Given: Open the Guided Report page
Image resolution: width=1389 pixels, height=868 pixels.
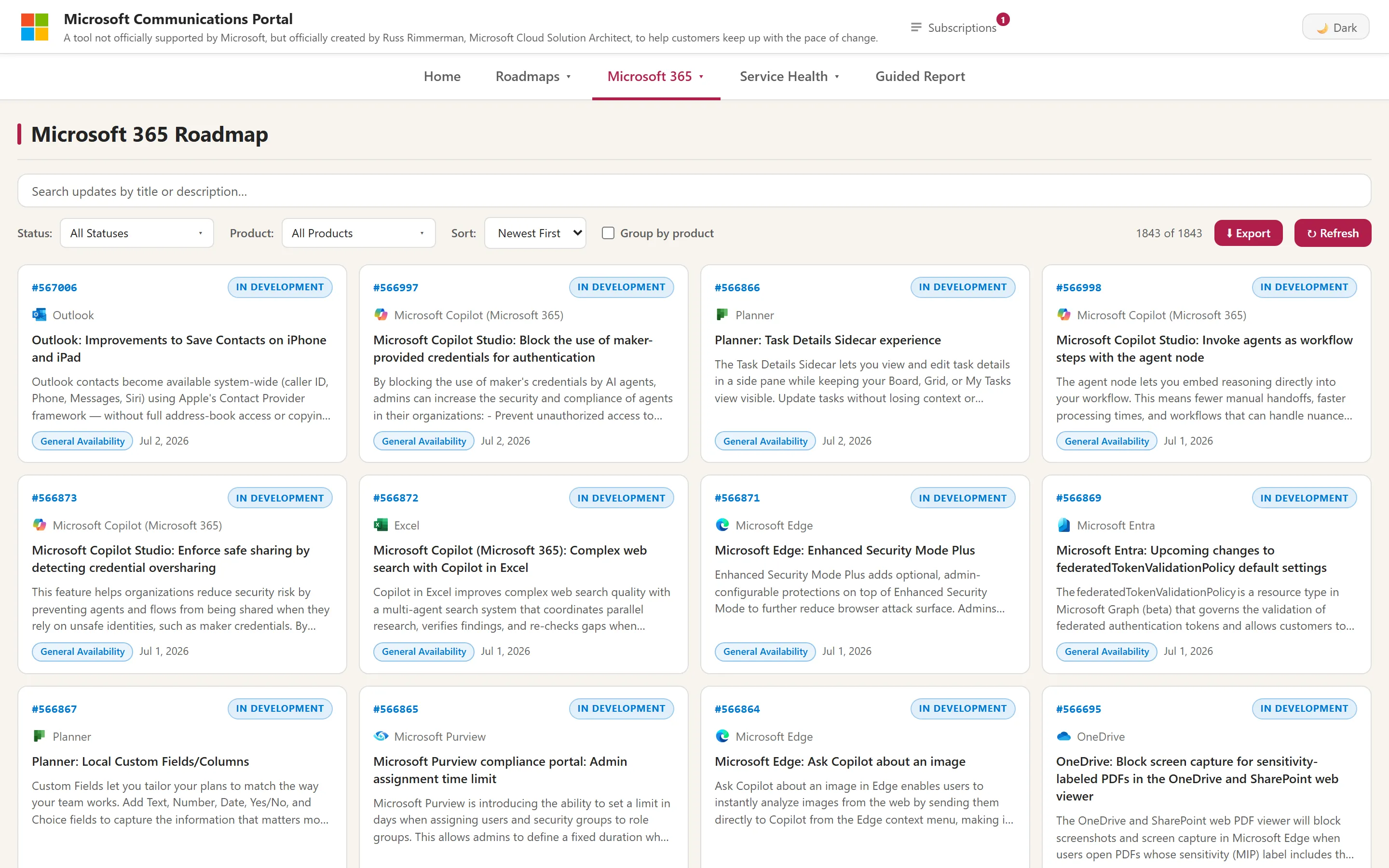Looking at the screenshot, I should coord(920,76).
